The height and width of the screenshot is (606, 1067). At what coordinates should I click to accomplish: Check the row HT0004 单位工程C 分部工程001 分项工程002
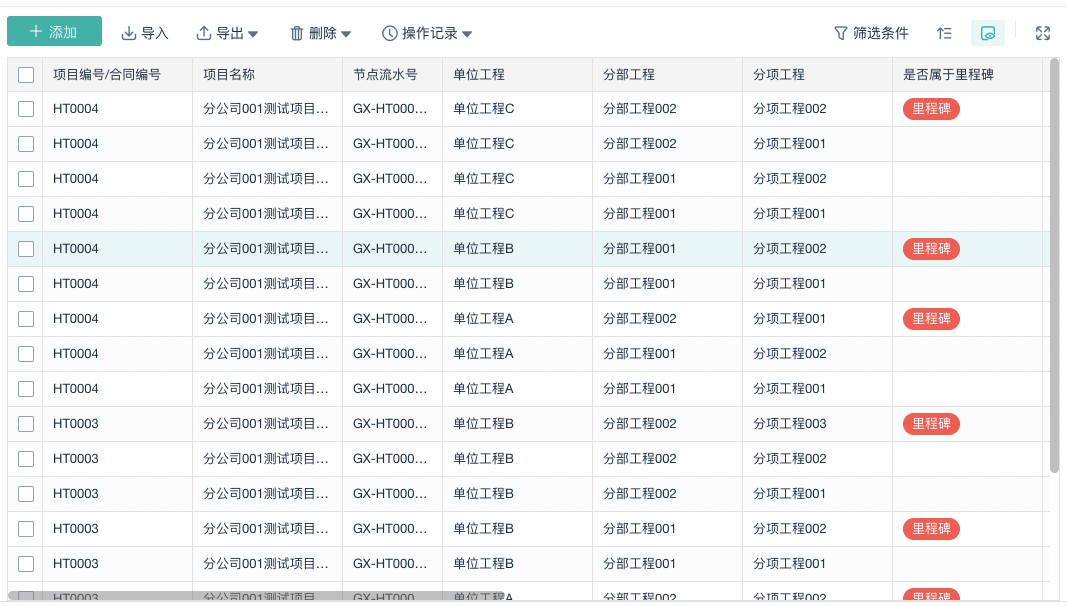pyautogui.click(x=26, y=179)
